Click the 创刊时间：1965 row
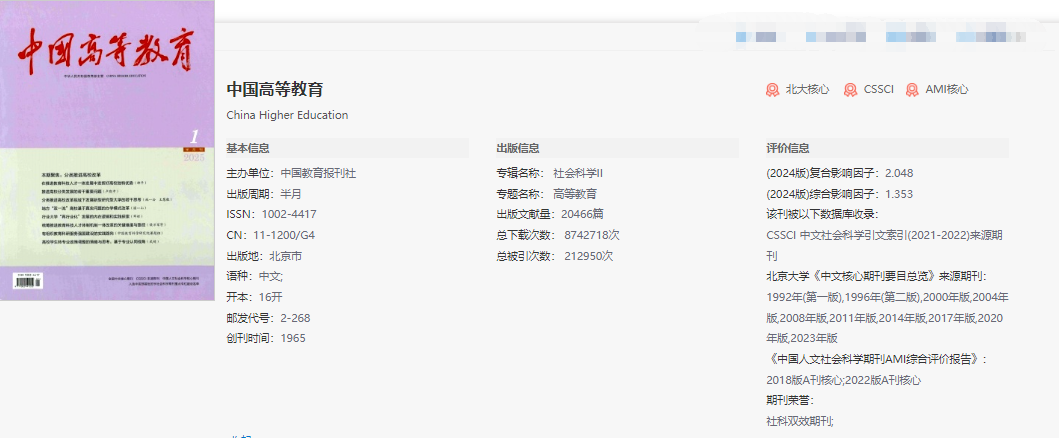1059x438 pixels. coord(266,338)
